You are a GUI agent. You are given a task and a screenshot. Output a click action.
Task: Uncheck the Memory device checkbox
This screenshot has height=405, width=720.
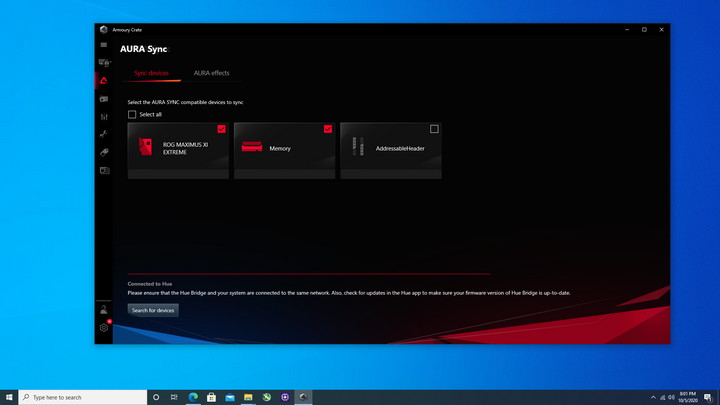click(328, 129)
